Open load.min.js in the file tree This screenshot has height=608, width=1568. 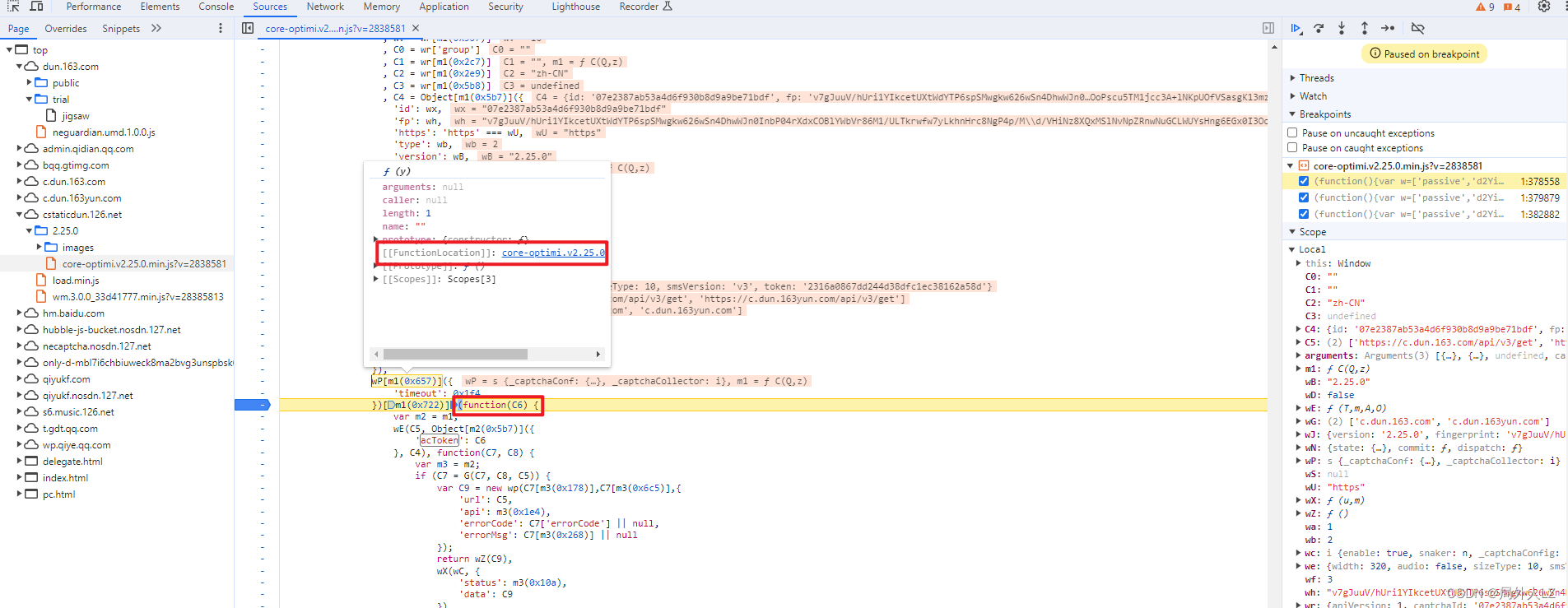pyautogui.click(x=76, y=280)
